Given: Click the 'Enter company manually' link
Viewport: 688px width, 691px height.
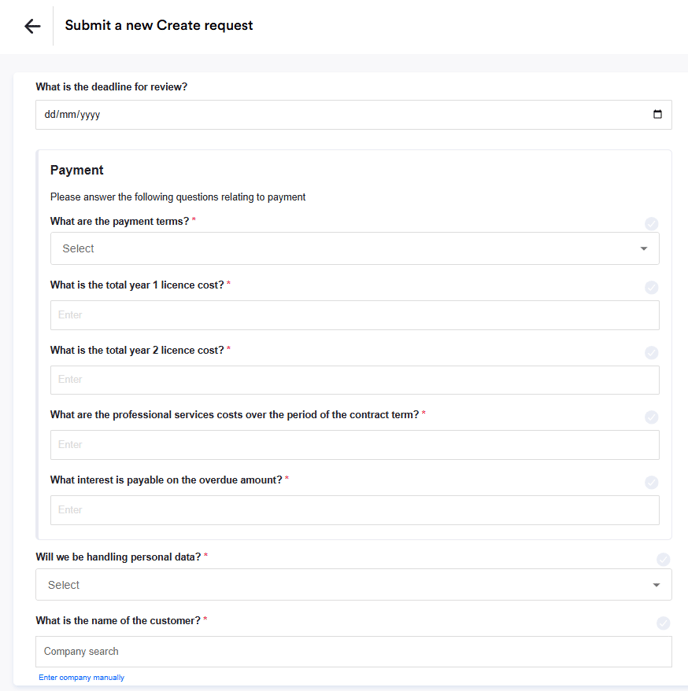Looking at the screenshot, I should (81, 678).
